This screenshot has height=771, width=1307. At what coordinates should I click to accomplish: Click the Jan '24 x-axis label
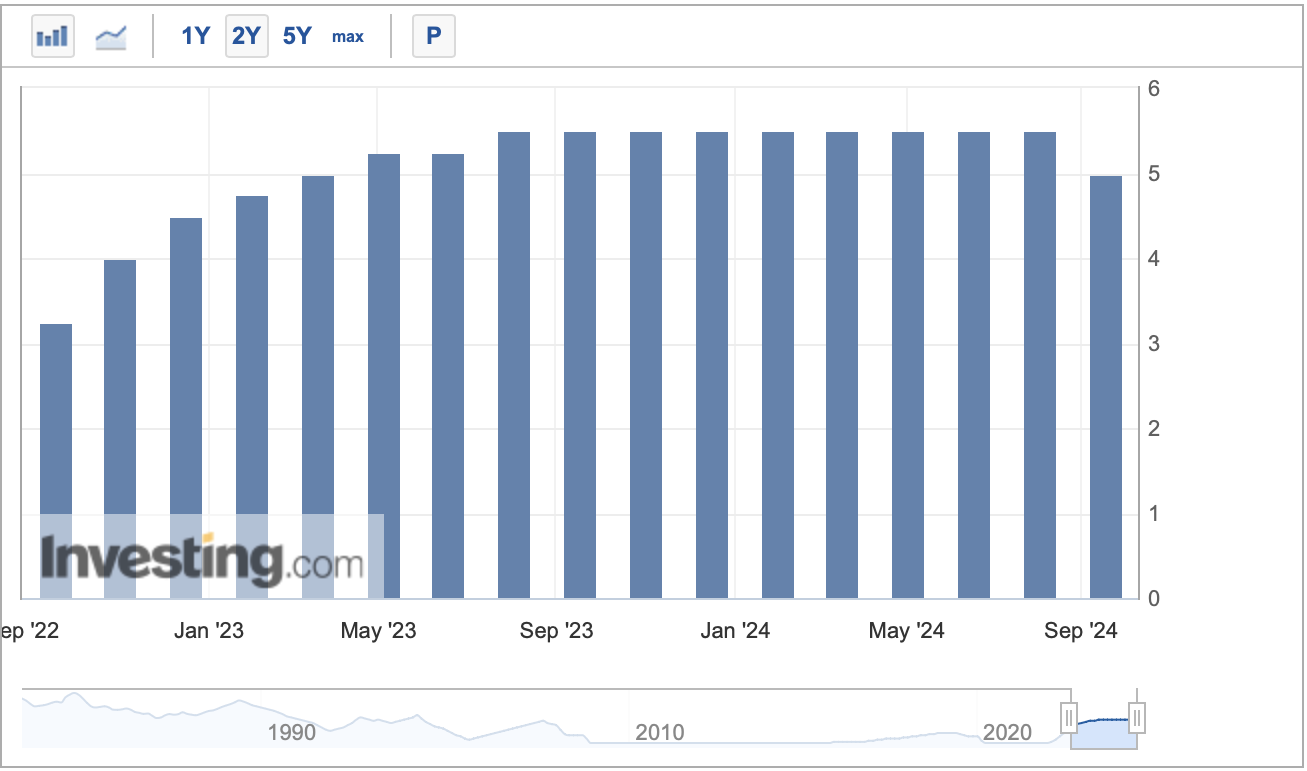pyautogui.click(x=735, y=631)
